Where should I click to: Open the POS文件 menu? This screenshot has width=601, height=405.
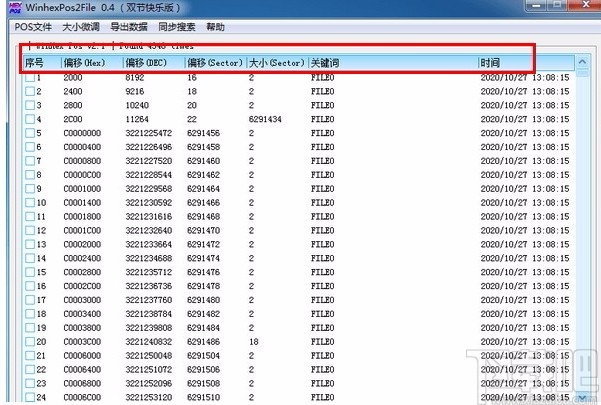[33, 27]
